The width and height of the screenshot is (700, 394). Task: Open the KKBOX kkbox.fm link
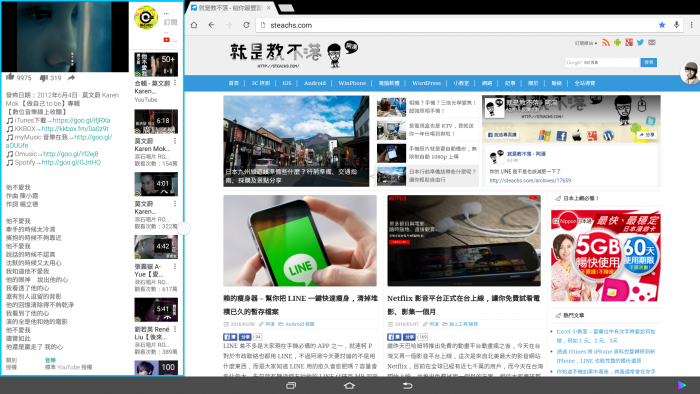(75, 129)
